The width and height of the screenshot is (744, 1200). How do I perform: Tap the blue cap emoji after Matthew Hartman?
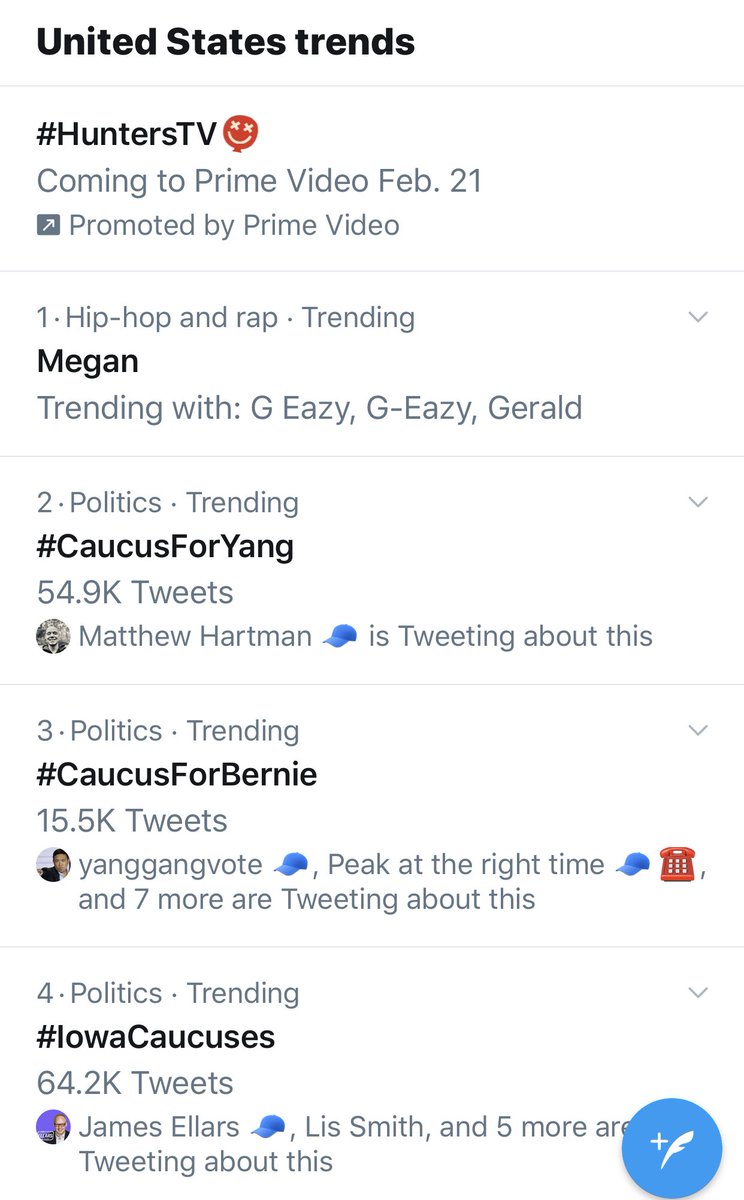[340, 637]
